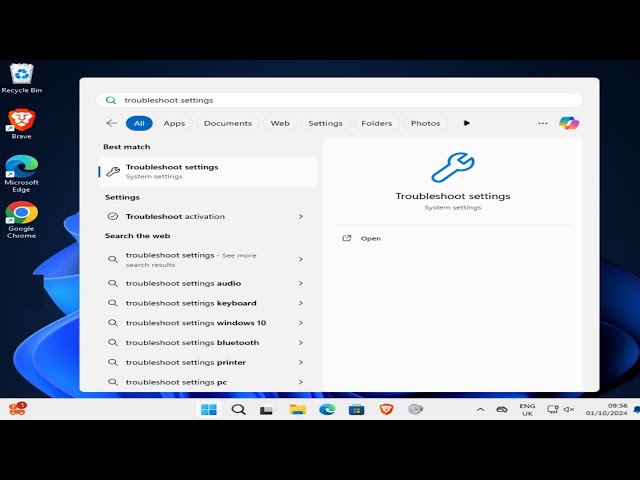
Task: Click Open in the preview pane
Action: [x=371, y=238]
